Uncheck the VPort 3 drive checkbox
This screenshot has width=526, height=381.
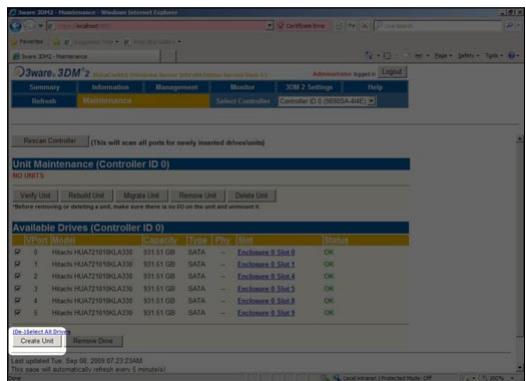(17, 288)
